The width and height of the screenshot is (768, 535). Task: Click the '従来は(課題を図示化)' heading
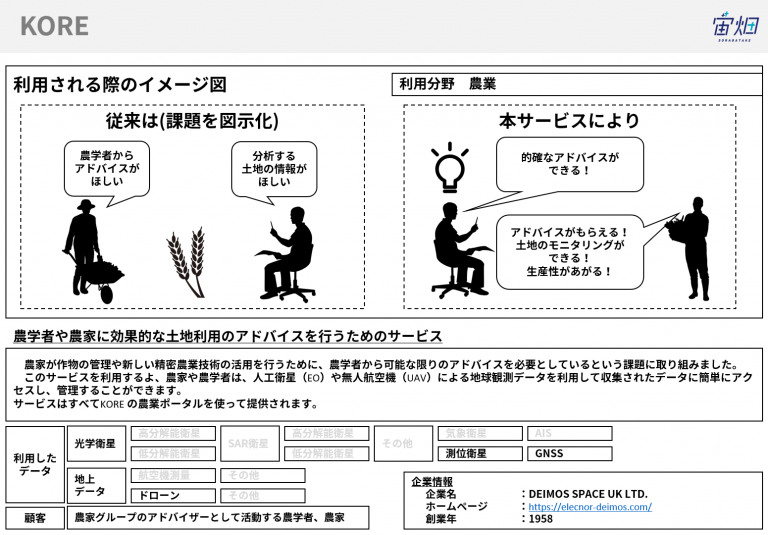(192, 121)
